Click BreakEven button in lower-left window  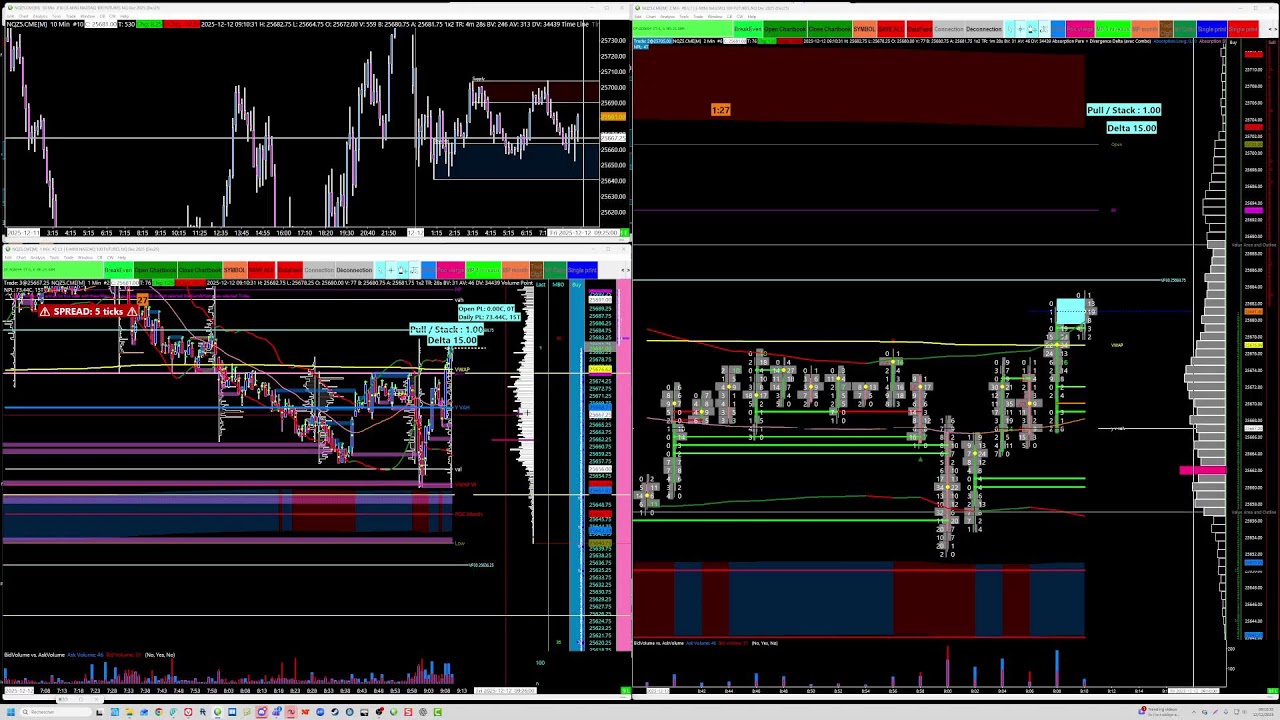tap(118, 270)
